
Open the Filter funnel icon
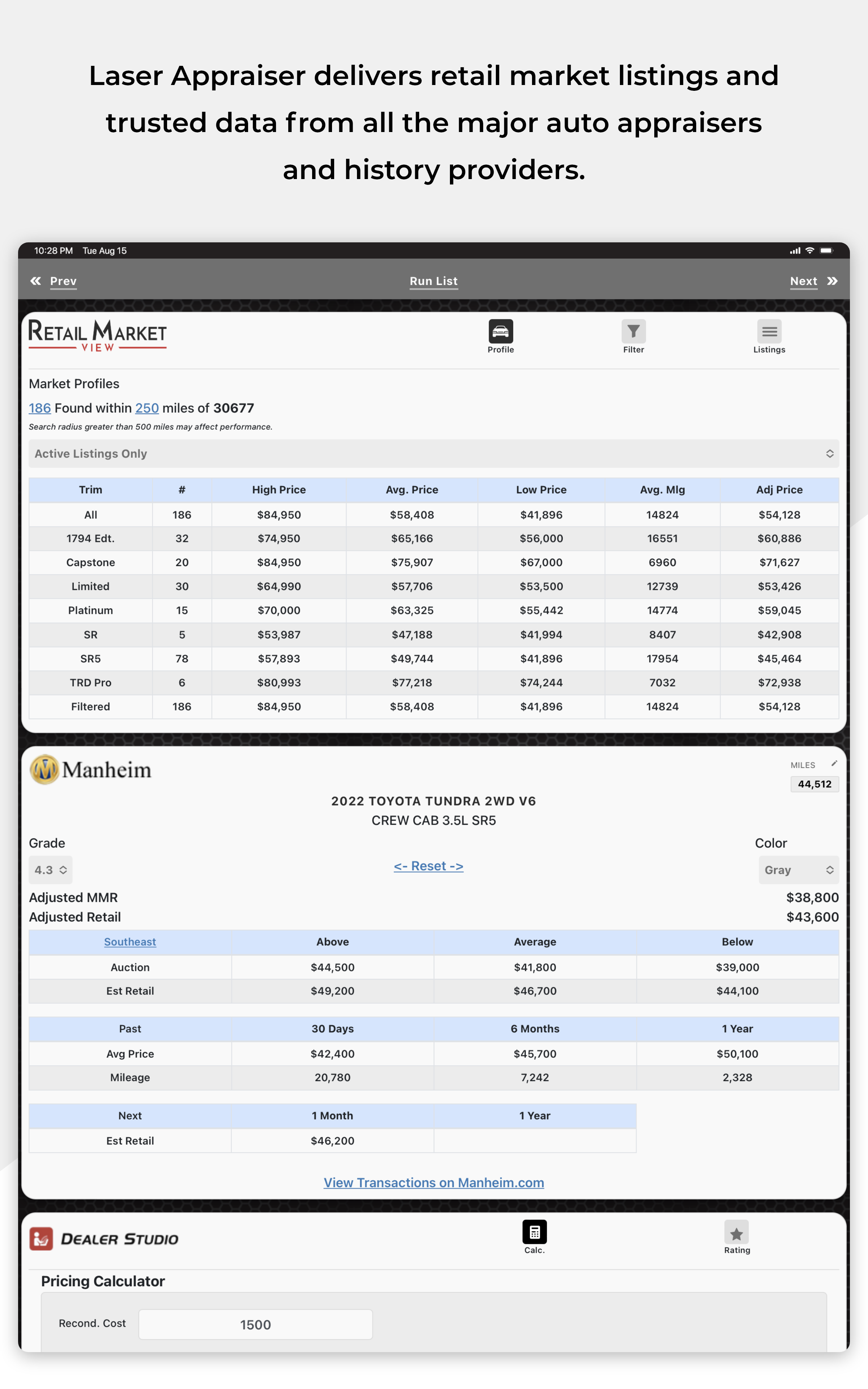point(633,332)
